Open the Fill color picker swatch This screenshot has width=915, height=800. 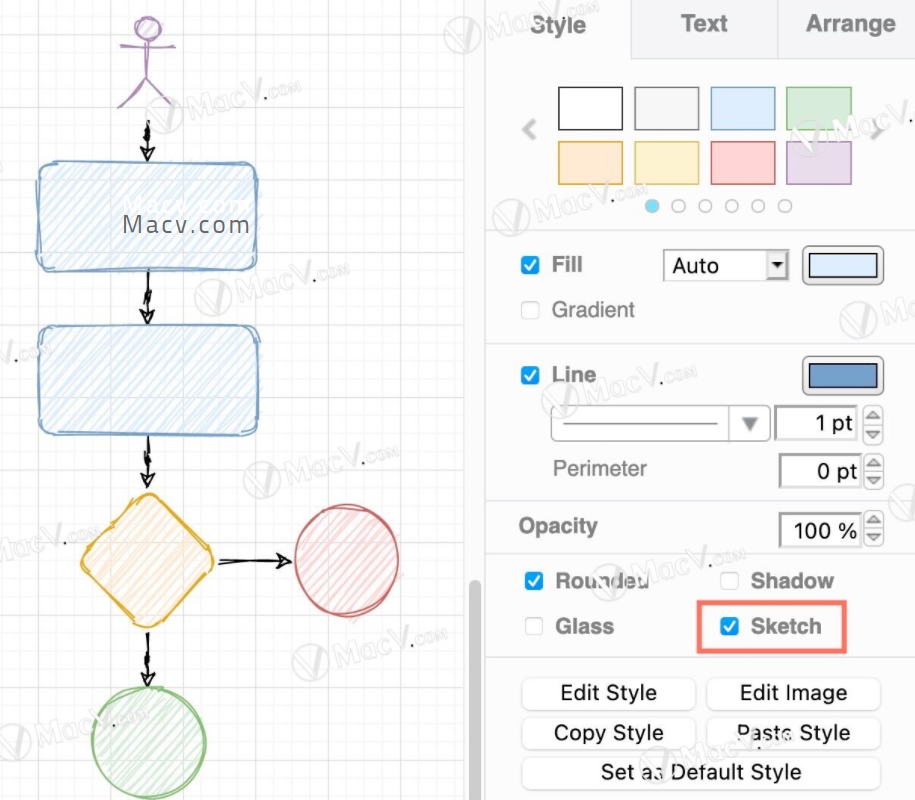pos(843,265)
